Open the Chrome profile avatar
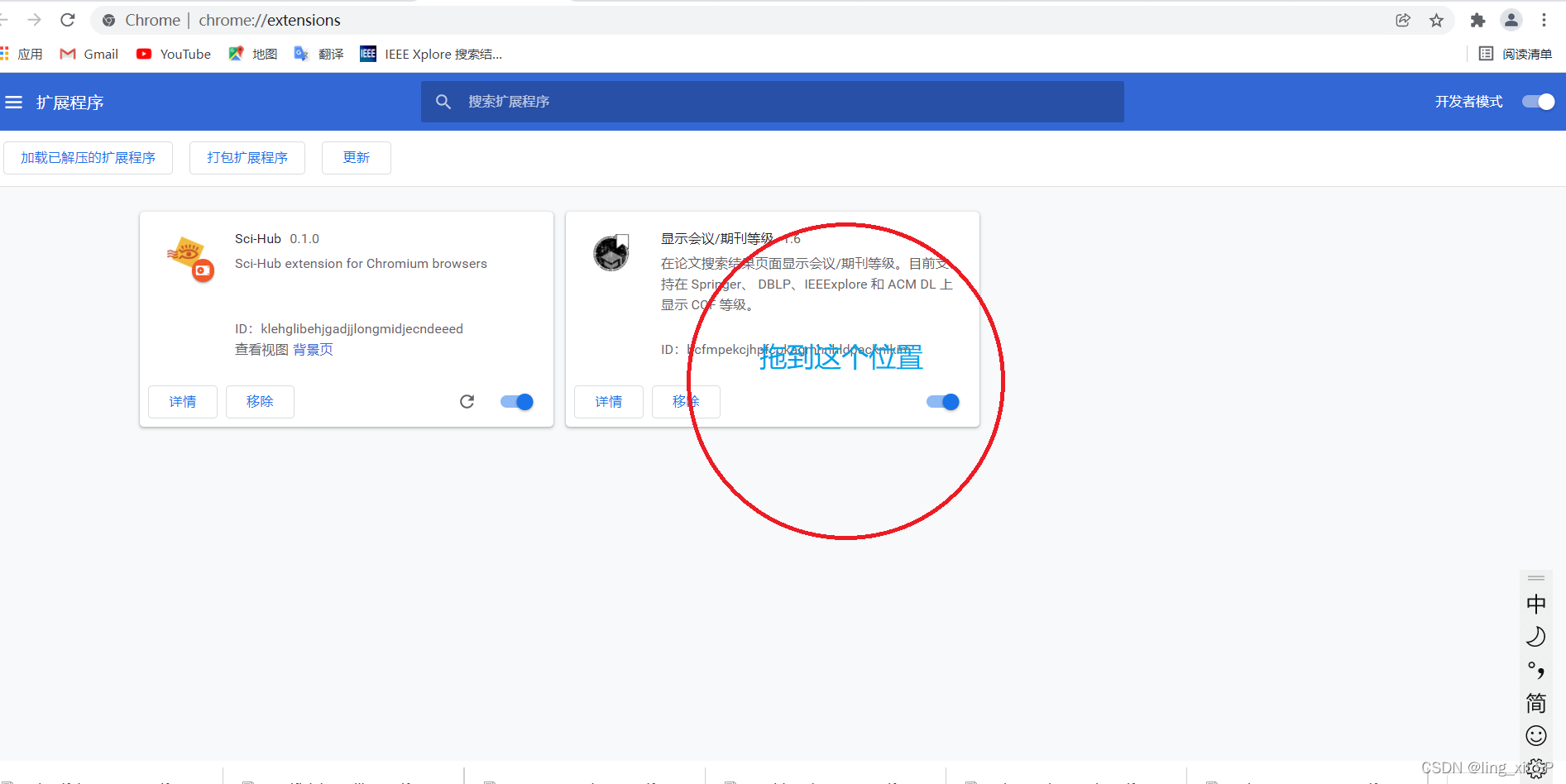This screenshot has width=1566, height=784. [x=1511, y=20]
